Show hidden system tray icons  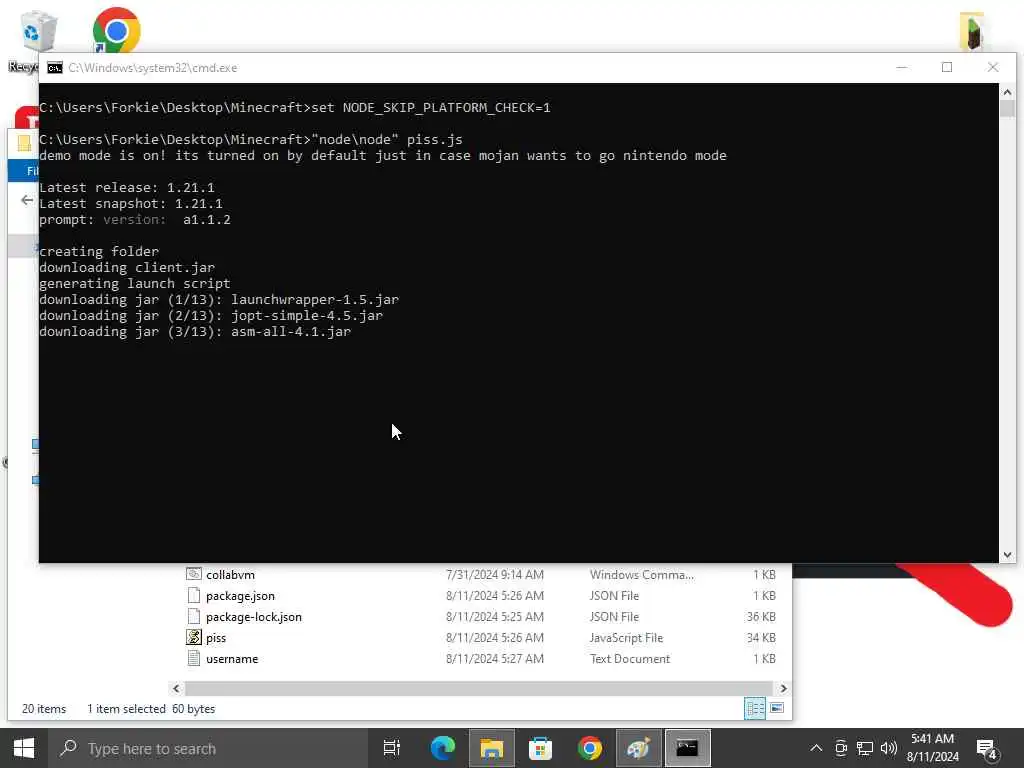pyautogui.click(x=816, y=748)
